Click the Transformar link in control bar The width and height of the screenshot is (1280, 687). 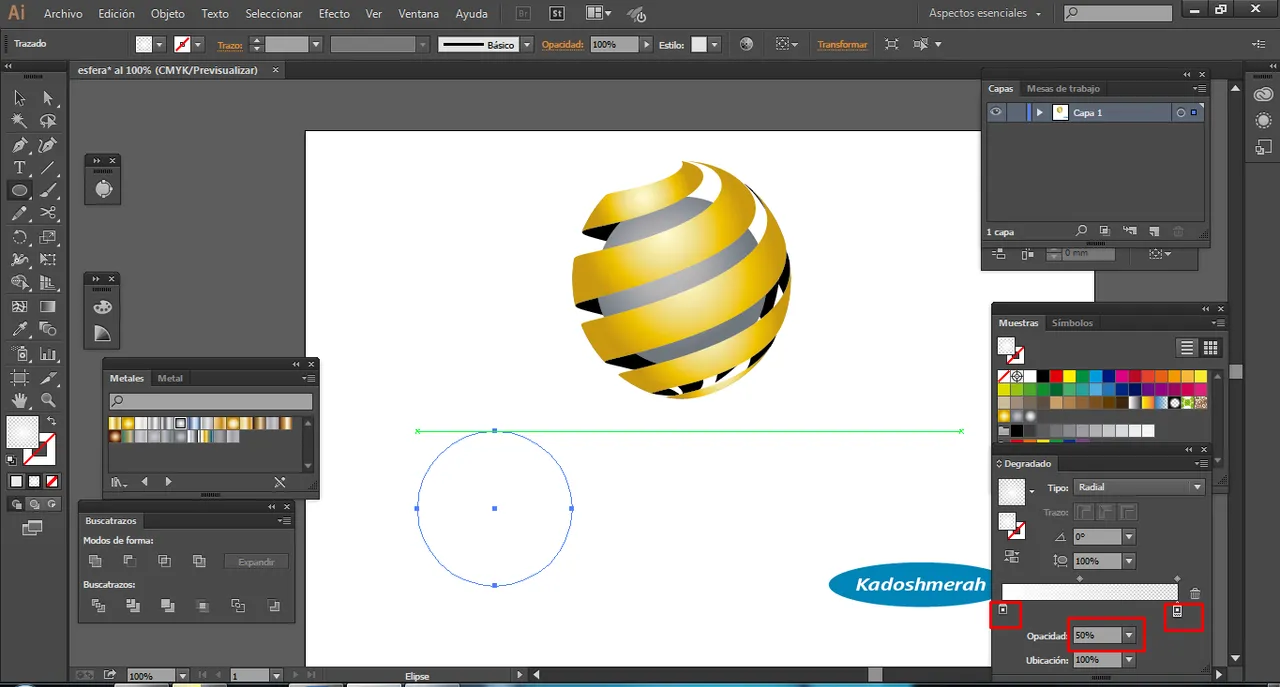tap(842, 45)
